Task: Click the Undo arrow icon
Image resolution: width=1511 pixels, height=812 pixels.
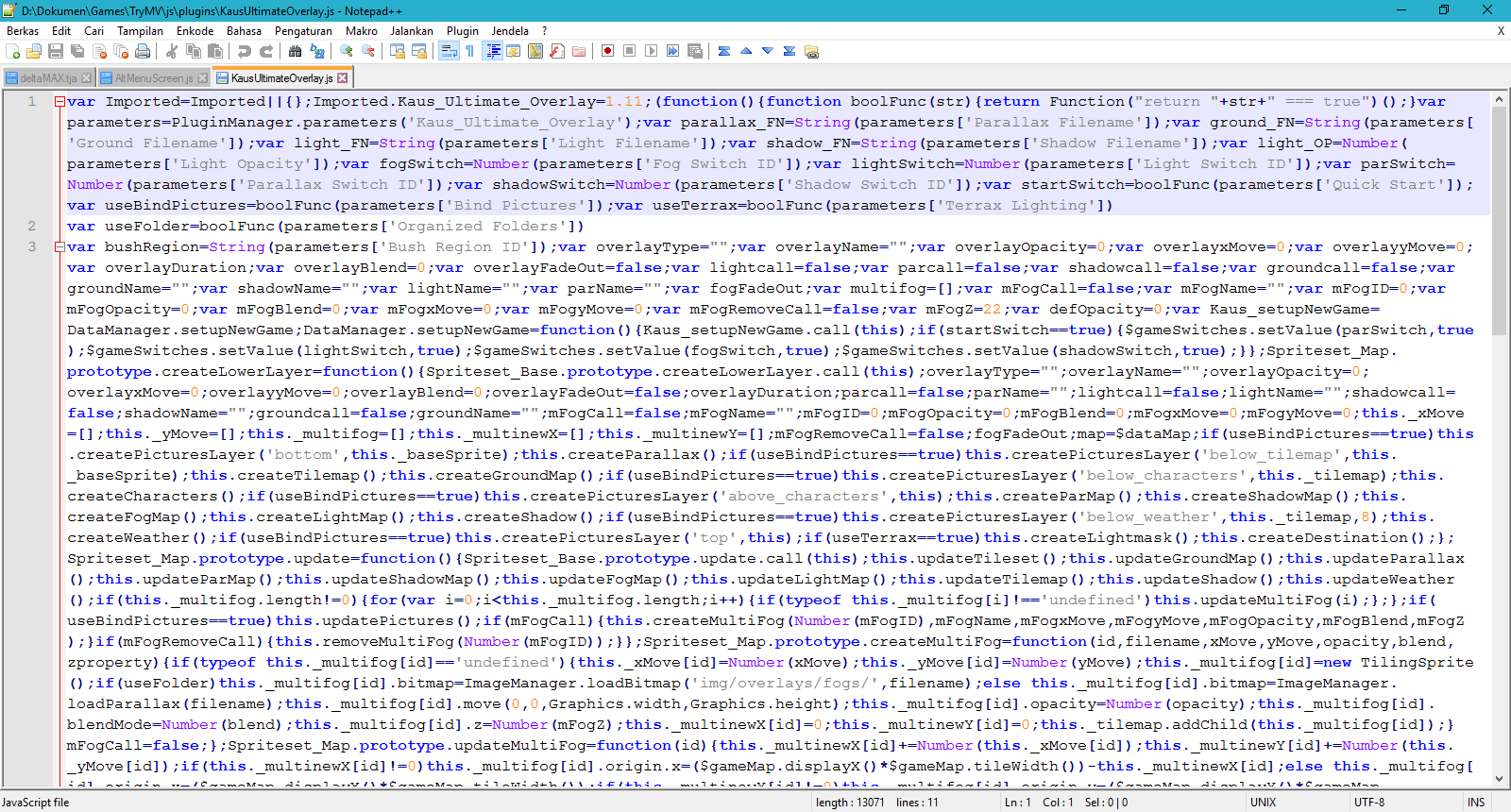Action: coord(245,51)
